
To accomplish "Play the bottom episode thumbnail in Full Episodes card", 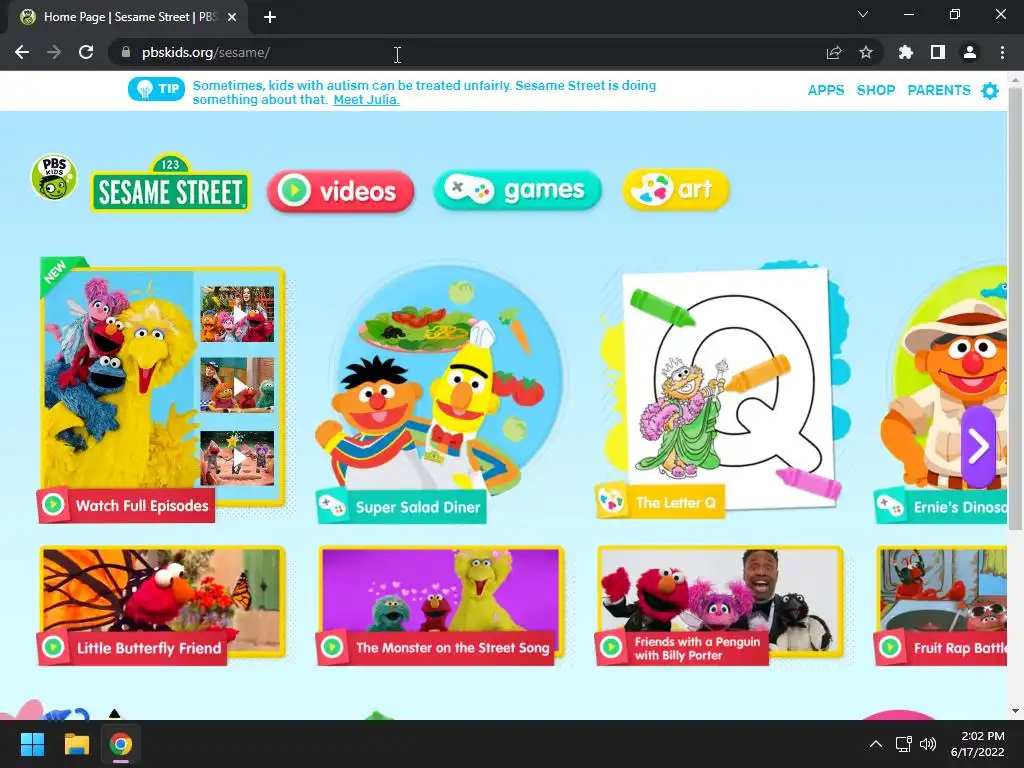I will click(x=237, y=458).
